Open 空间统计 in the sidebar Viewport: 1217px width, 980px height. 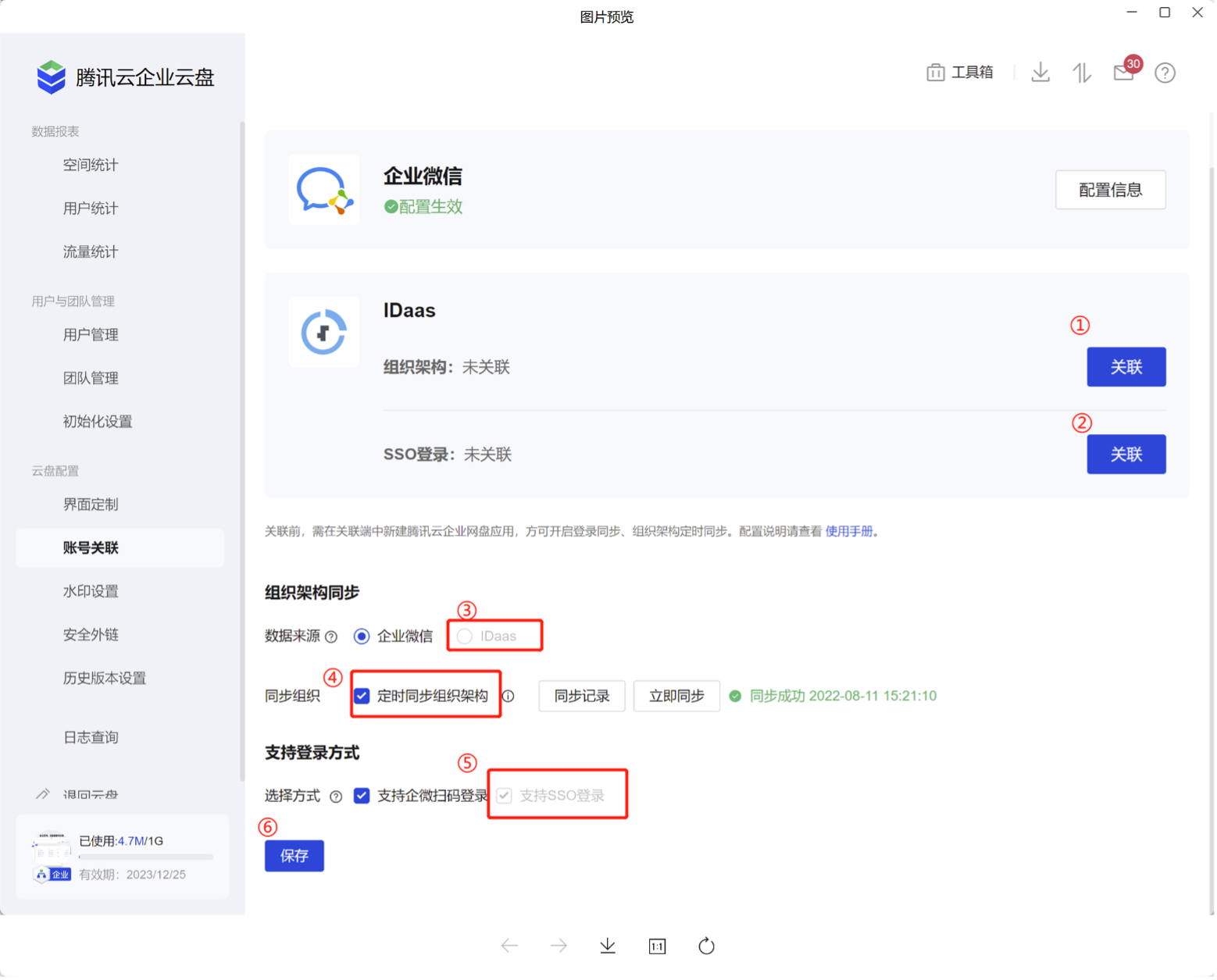click(91, 165)
